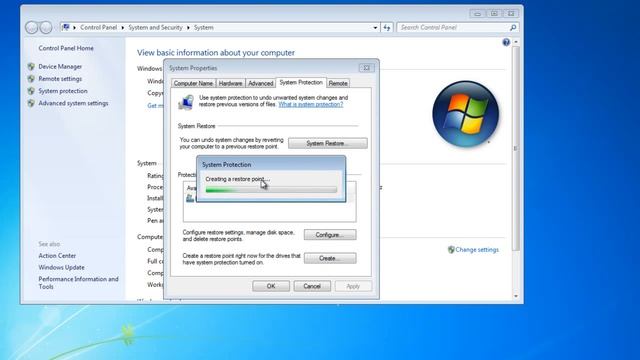Screen dimensions: 640x360
Task: Click the computer icon in System Protection tab
Action: click(x=186, y=102)
